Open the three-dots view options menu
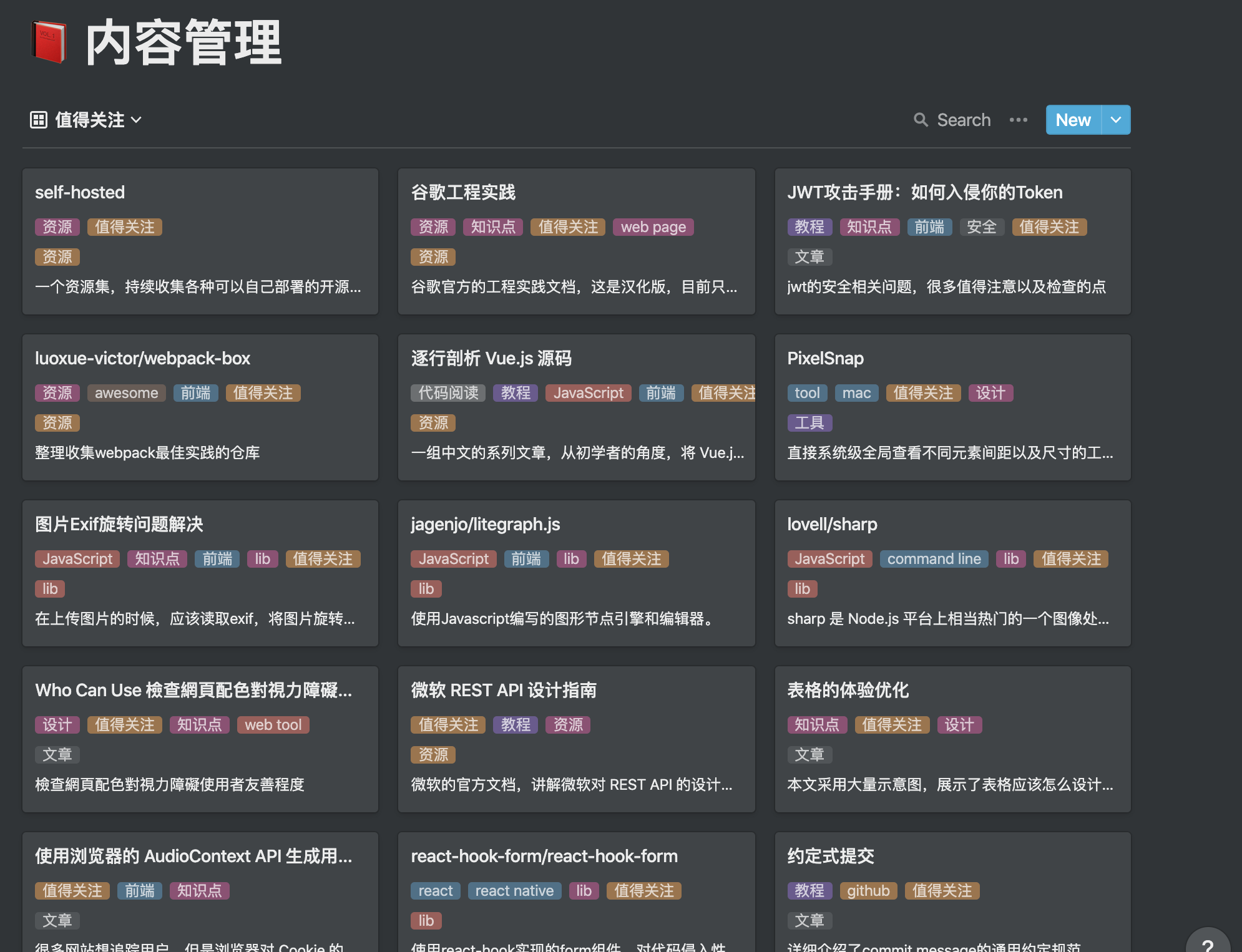Viewport: 1242px width, 952px height. pos(1018,120)
